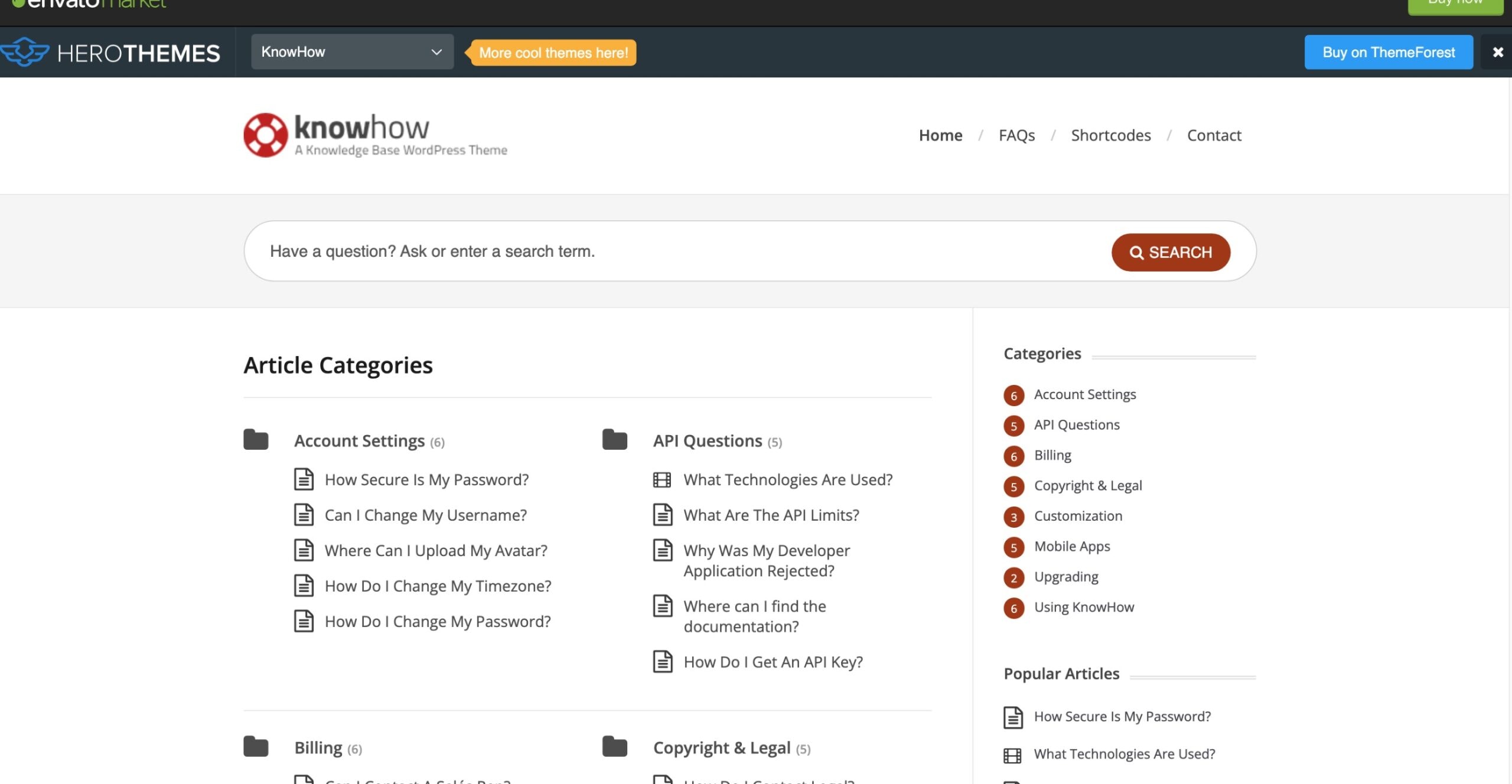The image size is (1512, 784).
Task: Go to the Shortcodes menu page
Action: (x=1110, y=135)
